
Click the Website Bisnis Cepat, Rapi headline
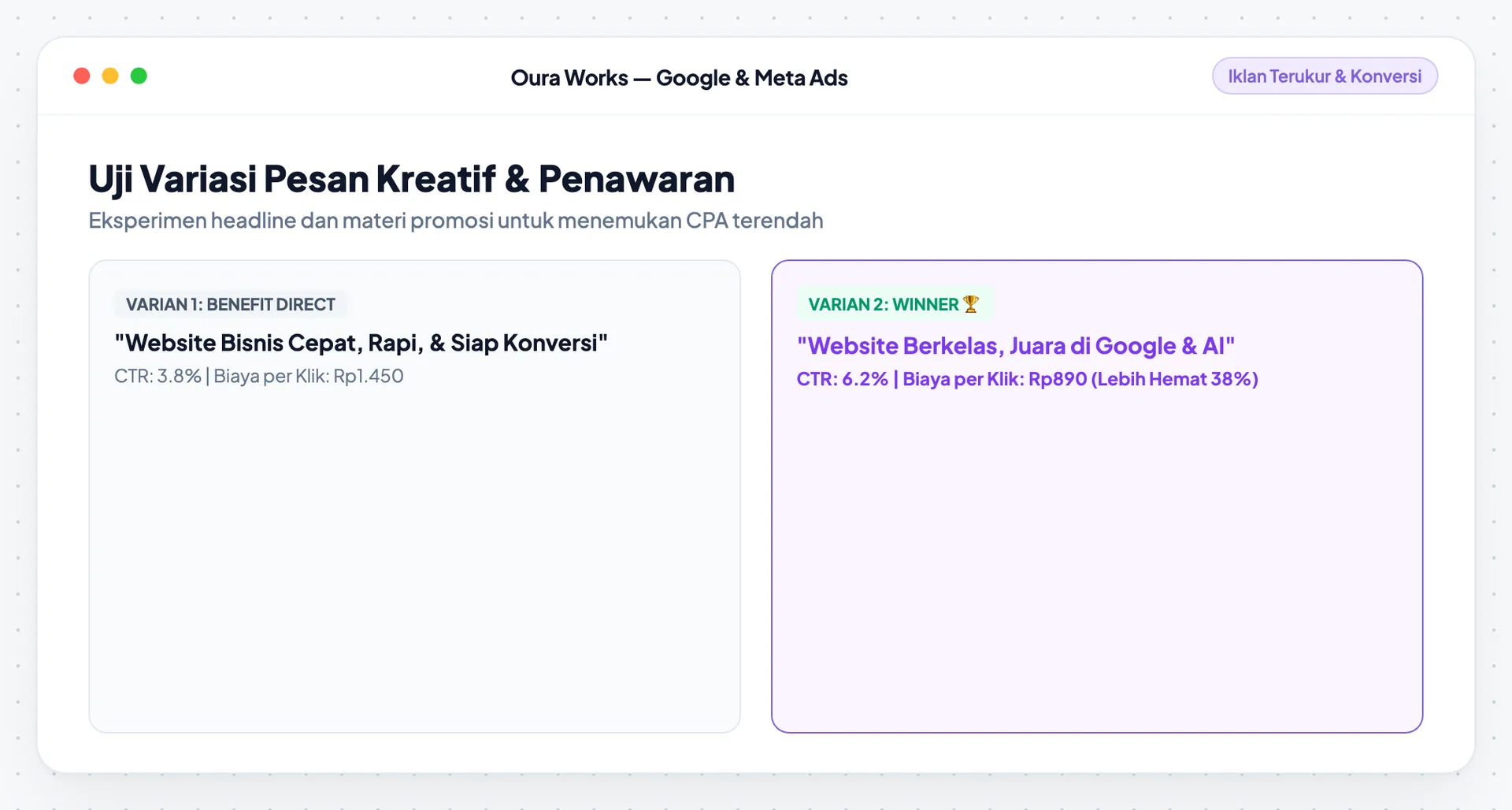tap(361, 344)
